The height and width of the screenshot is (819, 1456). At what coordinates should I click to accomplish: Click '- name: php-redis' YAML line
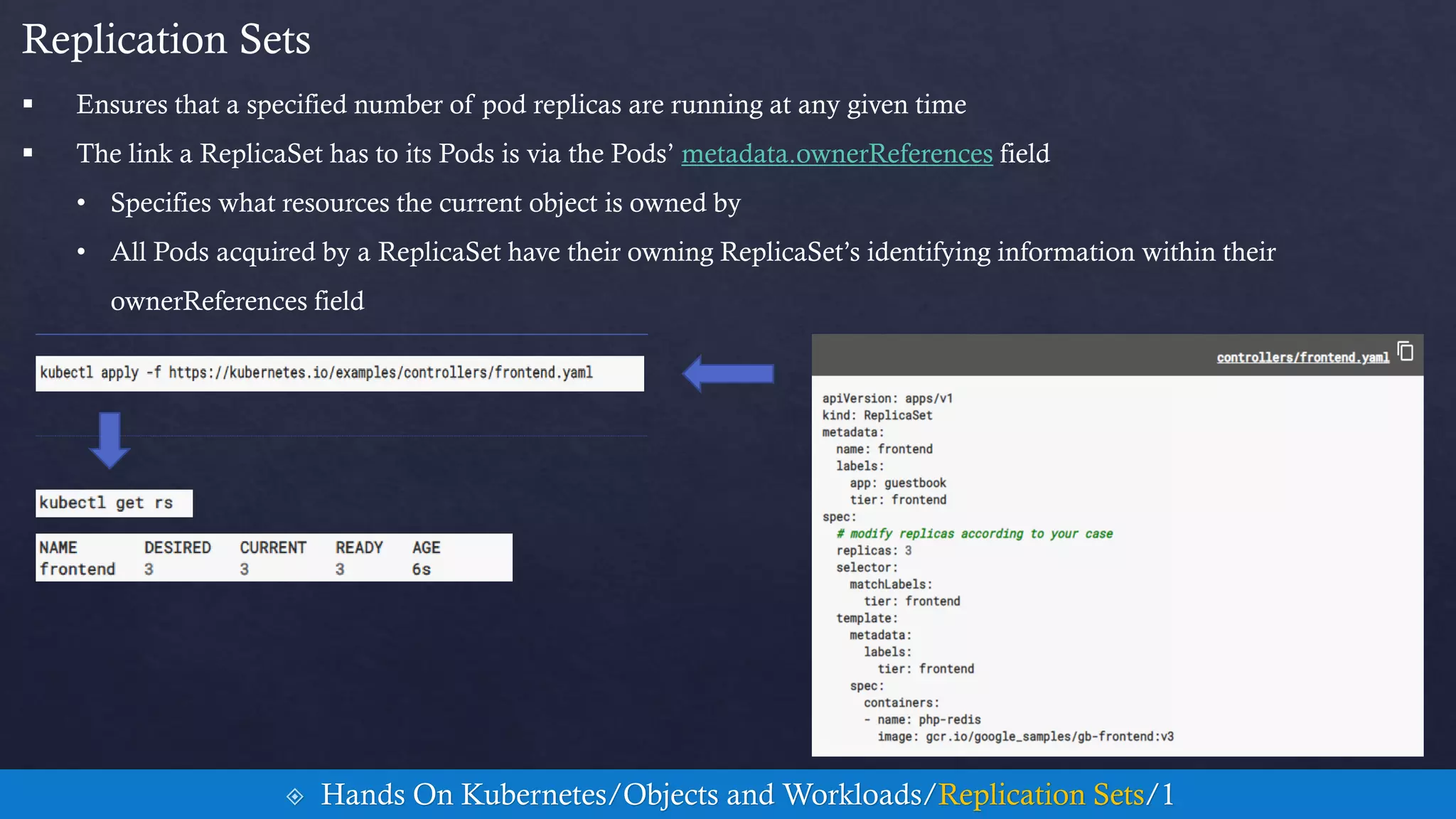pos(922,719)
